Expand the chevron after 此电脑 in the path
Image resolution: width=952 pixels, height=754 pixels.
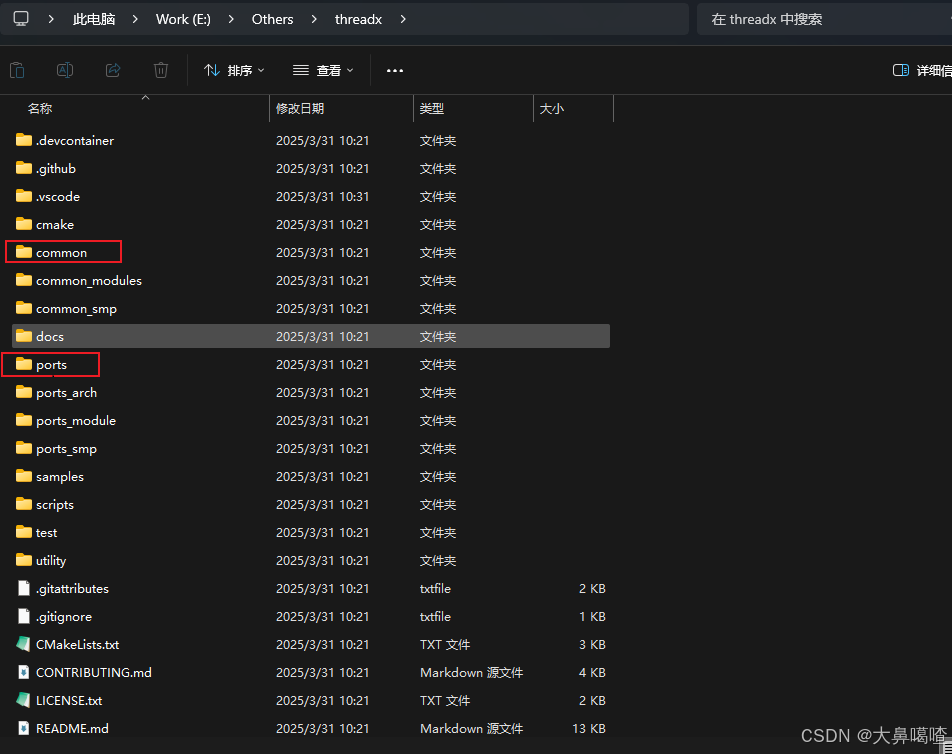point(135,19)
